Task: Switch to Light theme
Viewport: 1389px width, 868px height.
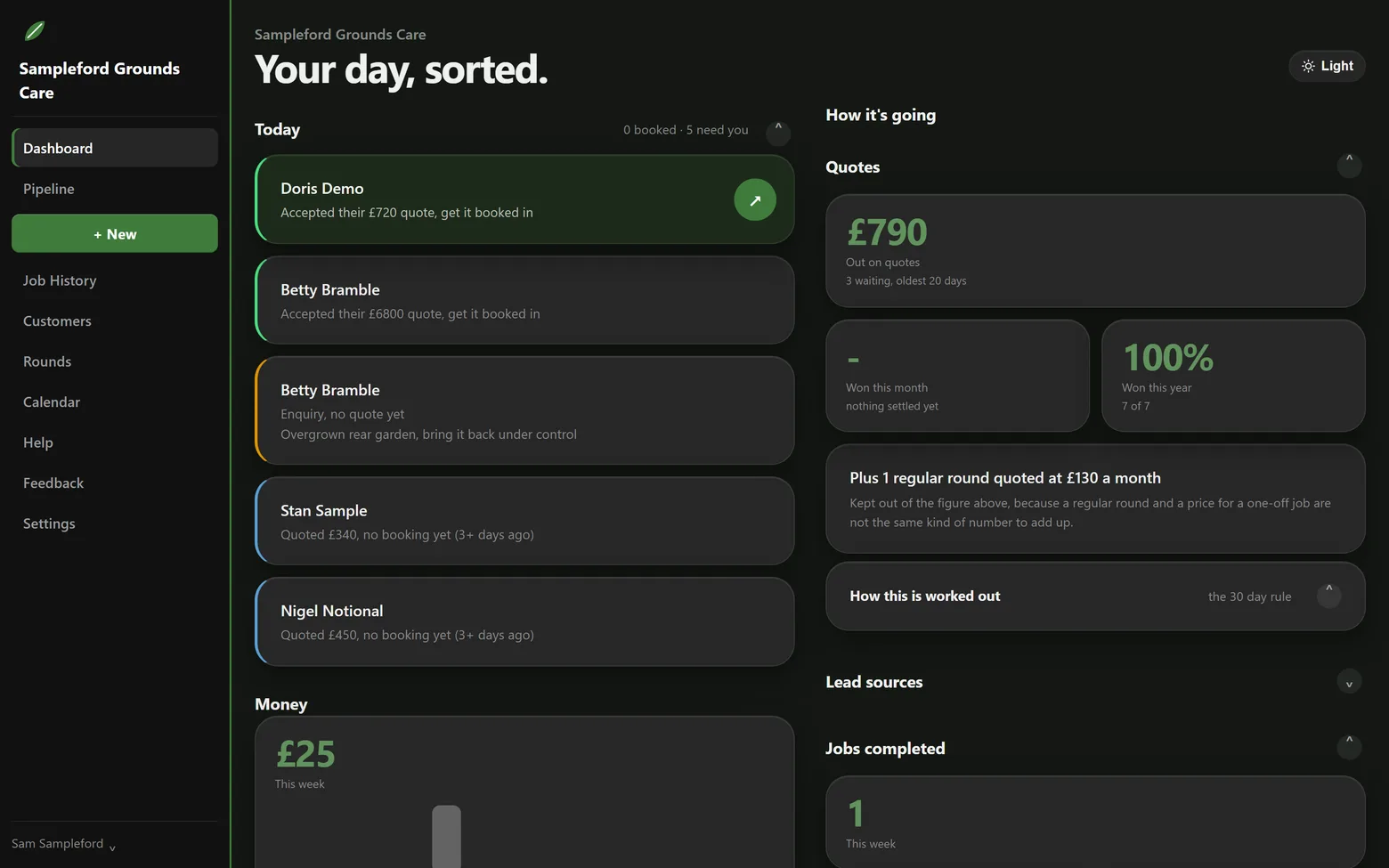Action: pyautogui.click(x=1327, y=66)
